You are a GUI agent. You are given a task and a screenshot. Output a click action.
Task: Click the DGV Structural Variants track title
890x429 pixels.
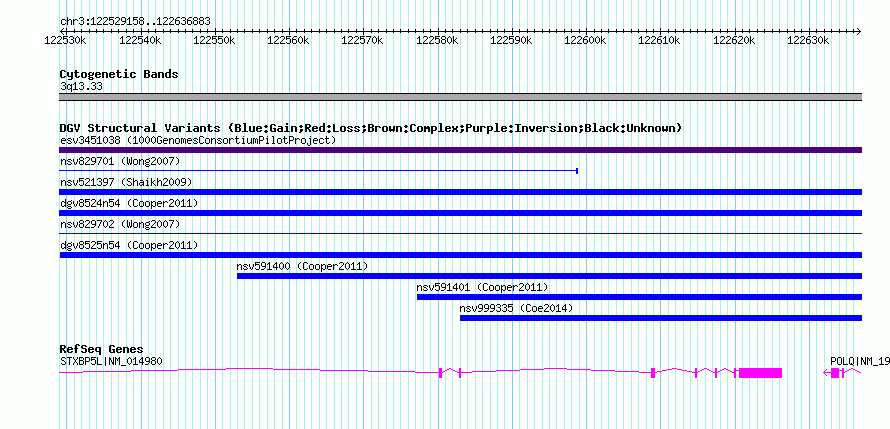371,128
